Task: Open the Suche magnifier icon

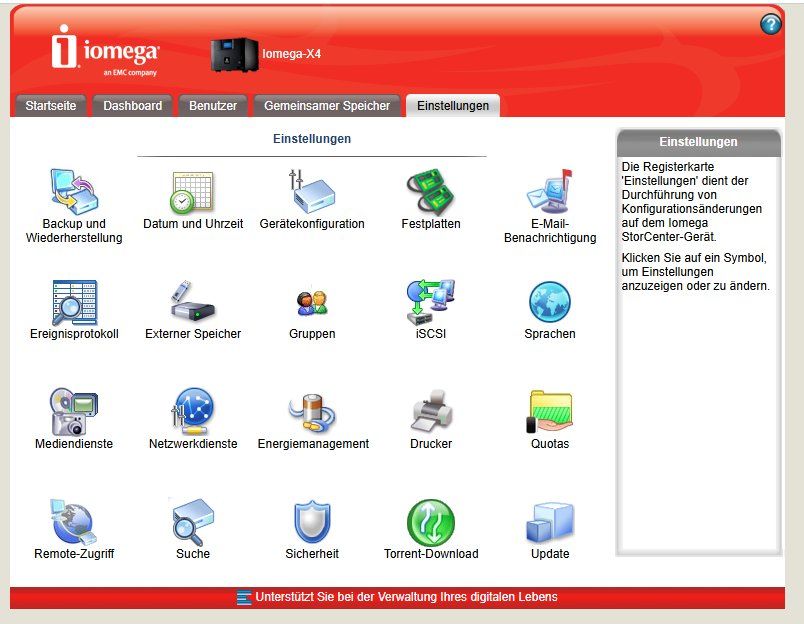Action: (x=192, y=522)
